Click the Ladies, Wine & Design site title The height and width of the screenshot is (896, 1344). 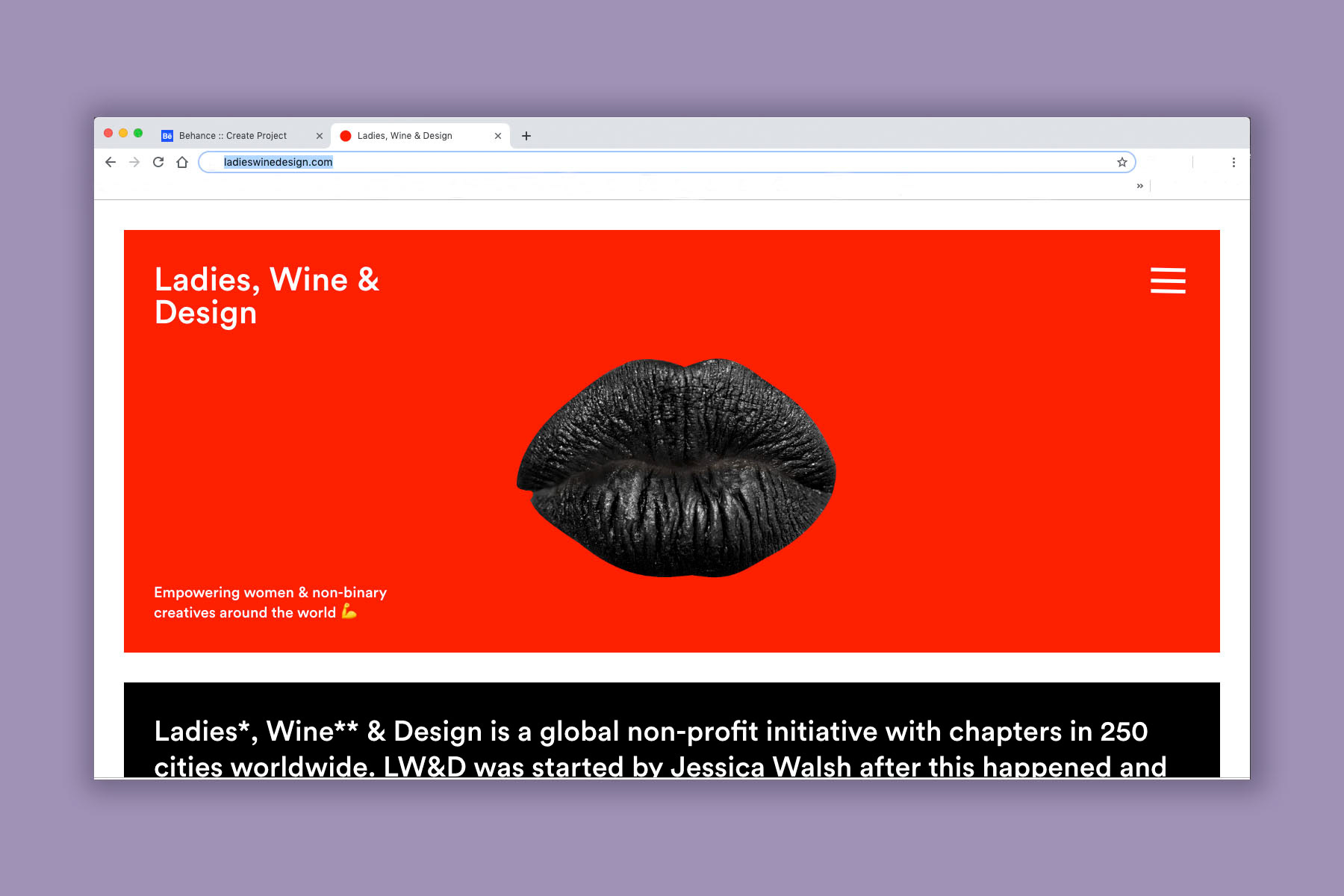[x=267, y=296]
